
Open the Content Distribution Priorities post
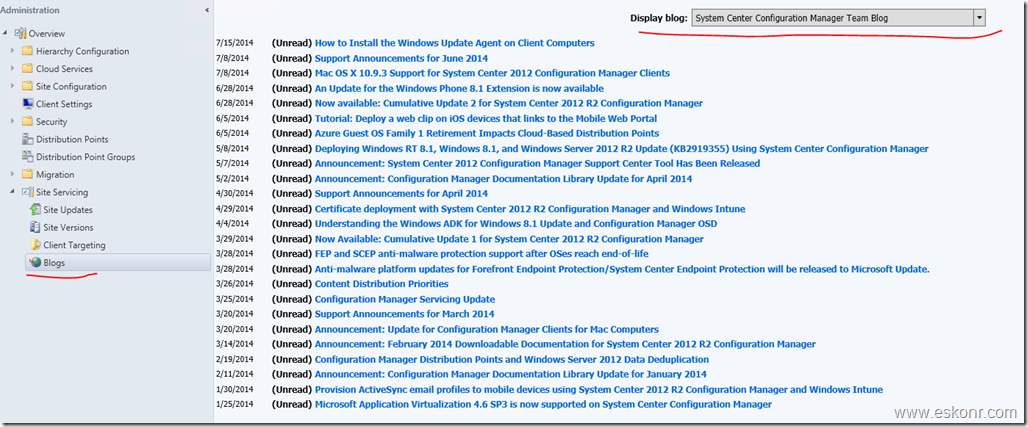click(381, 284)
